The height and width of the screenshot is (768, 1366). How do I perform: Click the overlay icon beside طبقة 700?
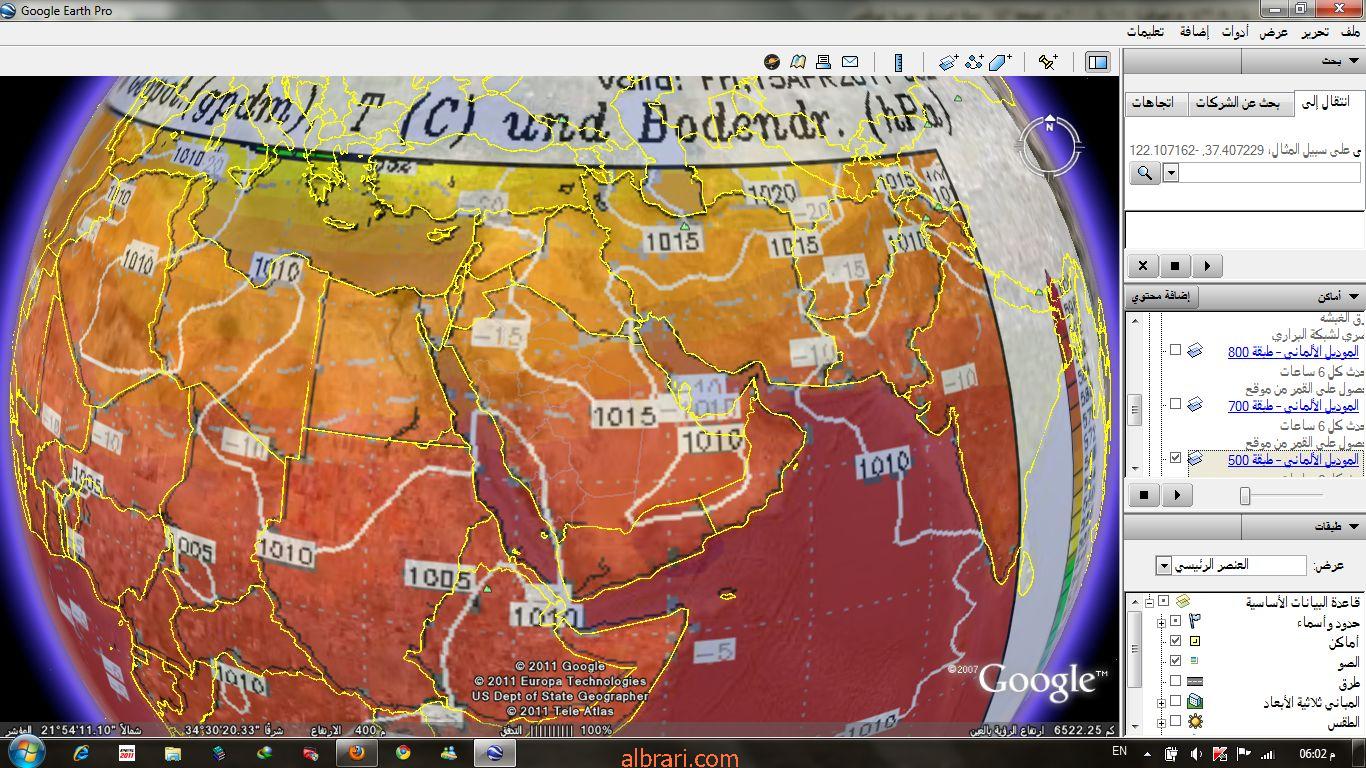1194,405
